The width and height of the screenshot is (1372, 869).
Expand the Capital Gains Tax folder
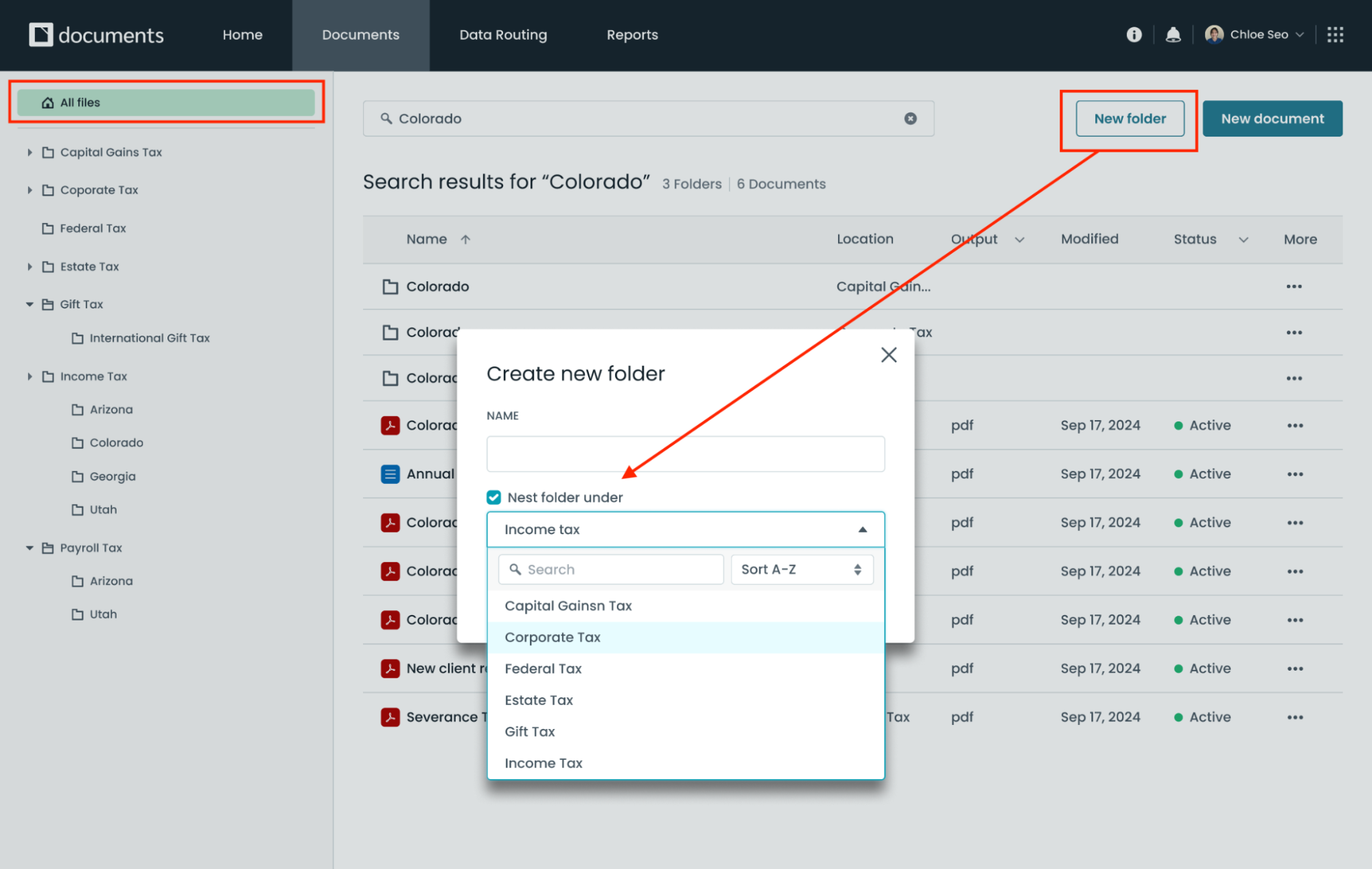point(30,152)
